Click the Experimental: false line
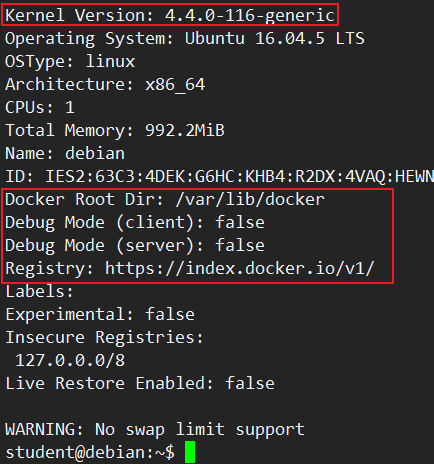This screenshot has width=434, height=464. click(x=100, y=314)
